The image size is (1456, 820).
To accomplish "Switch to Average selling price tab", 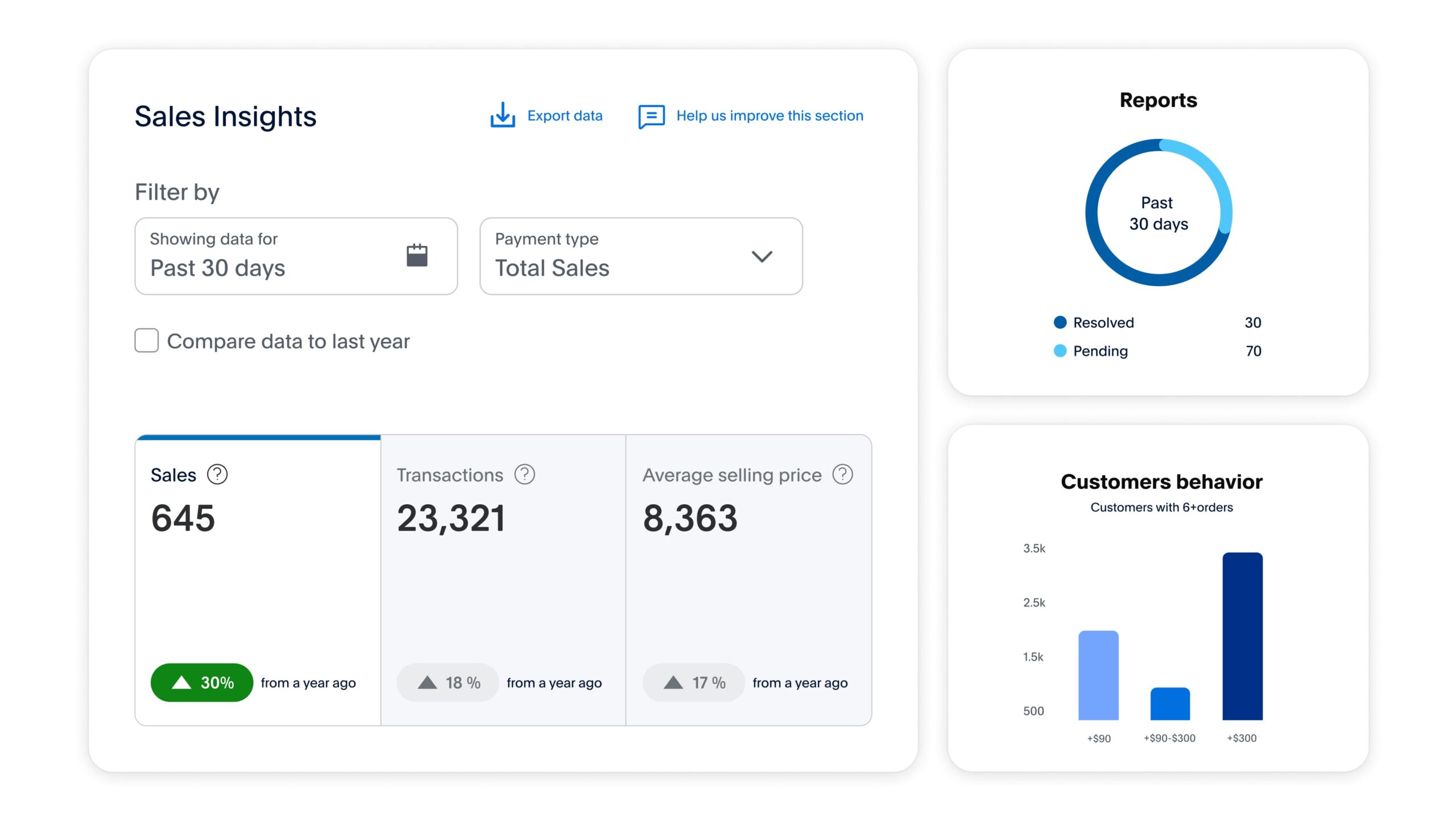I will click(x=748, y=580).
